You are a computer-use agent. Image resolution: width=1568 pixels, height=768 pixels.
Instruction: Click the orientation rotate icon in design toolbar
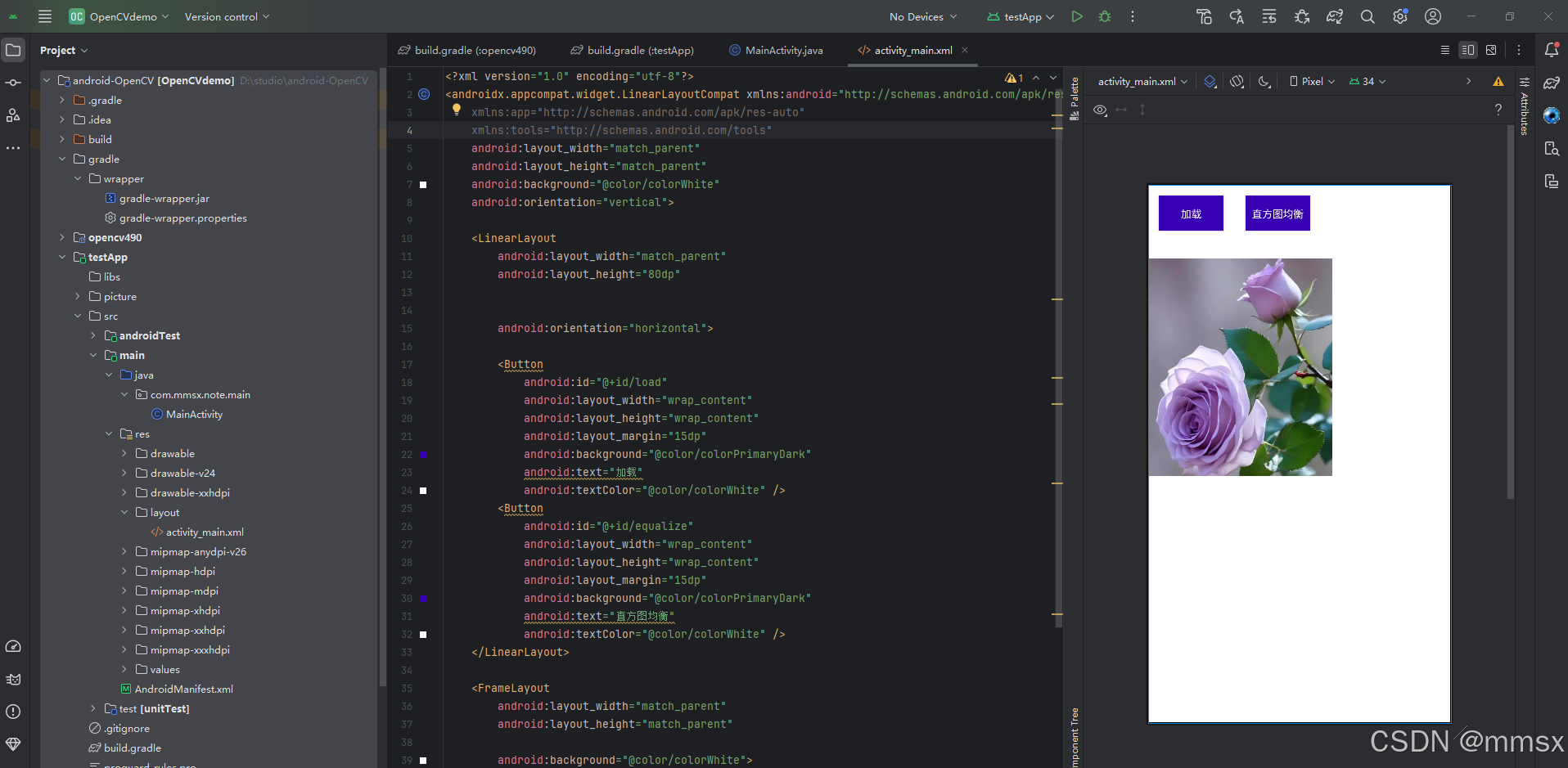[1237, 81]
